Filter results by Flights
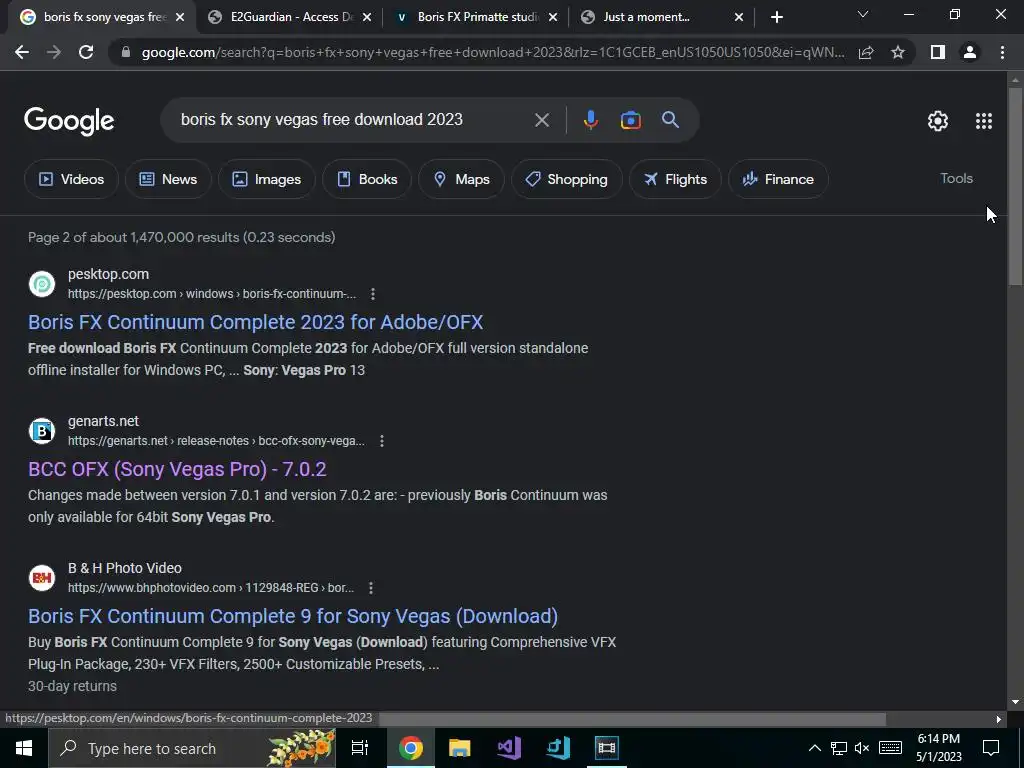Image resolution: width=1024 pixels, height=768 pixels. (675, 179)
